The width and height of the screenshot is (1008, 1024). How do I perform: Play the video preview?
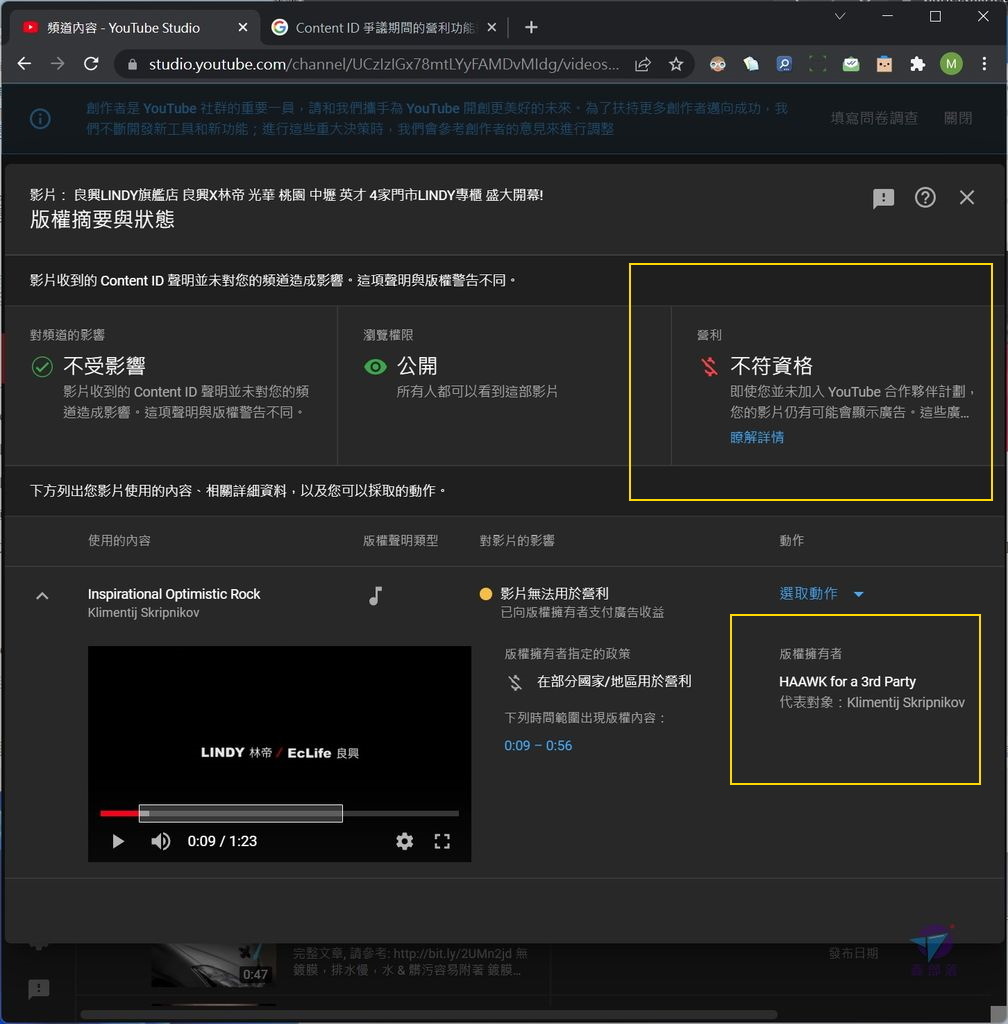tap(118, 841)
